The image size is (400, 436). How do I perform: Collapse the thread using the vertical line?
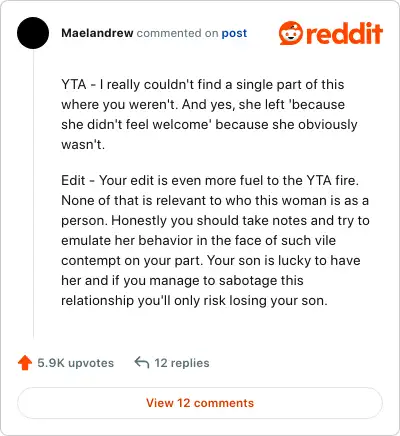pos(33,194)
